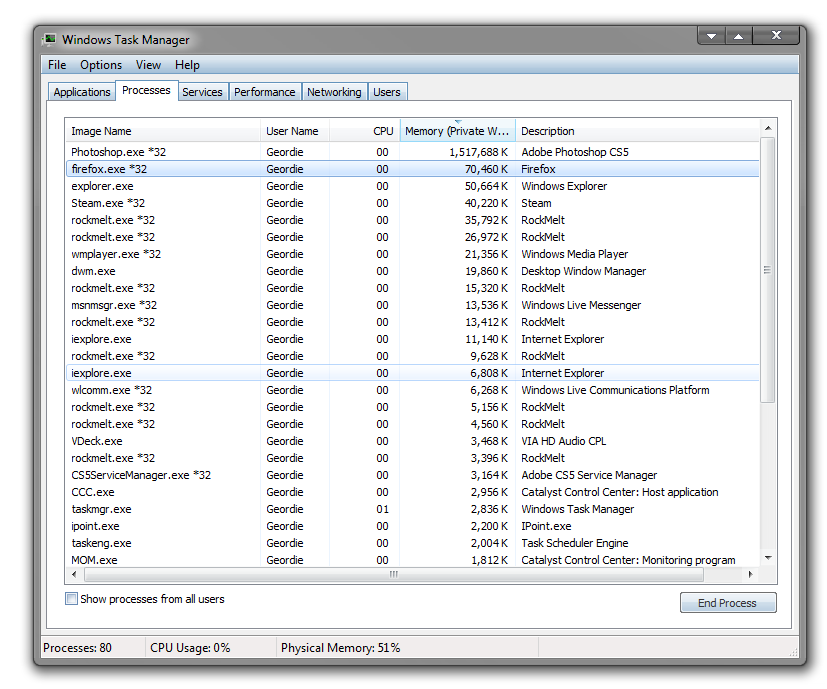Select the taskeng.exe process
827x689 pixels.
coord(412,543)
